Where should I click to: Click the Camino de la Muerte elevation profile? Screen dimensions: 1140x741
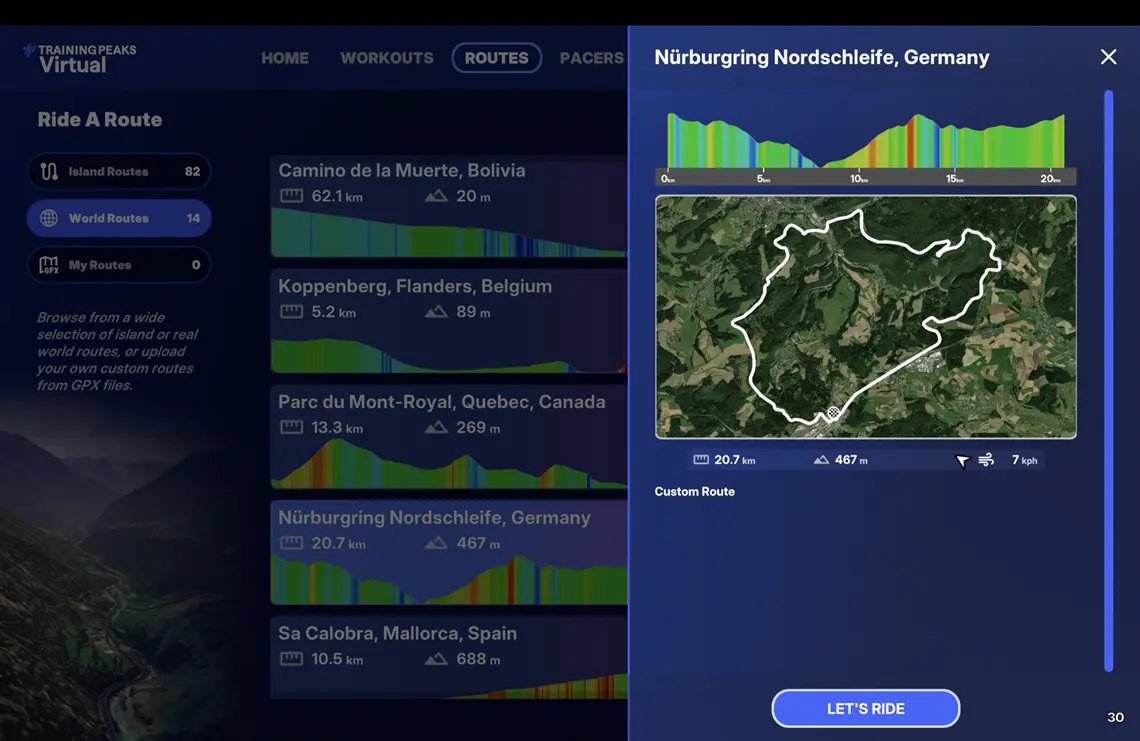tap(449, 233)
